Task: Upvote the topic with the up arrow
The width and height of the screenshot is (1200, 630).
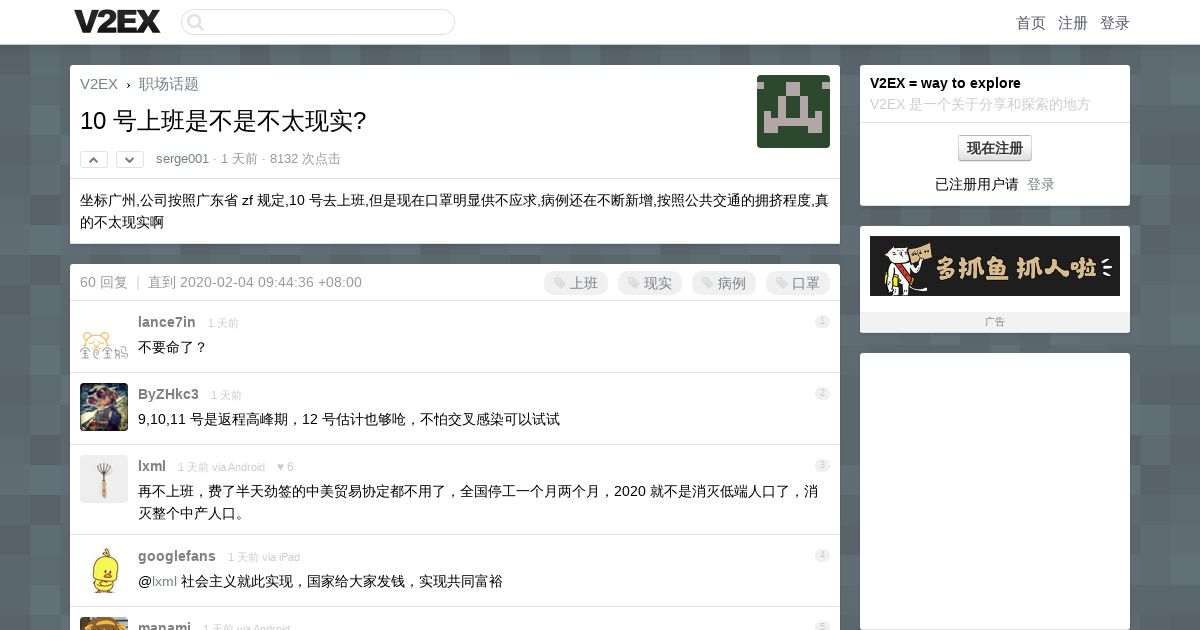Action: point(94,159)
